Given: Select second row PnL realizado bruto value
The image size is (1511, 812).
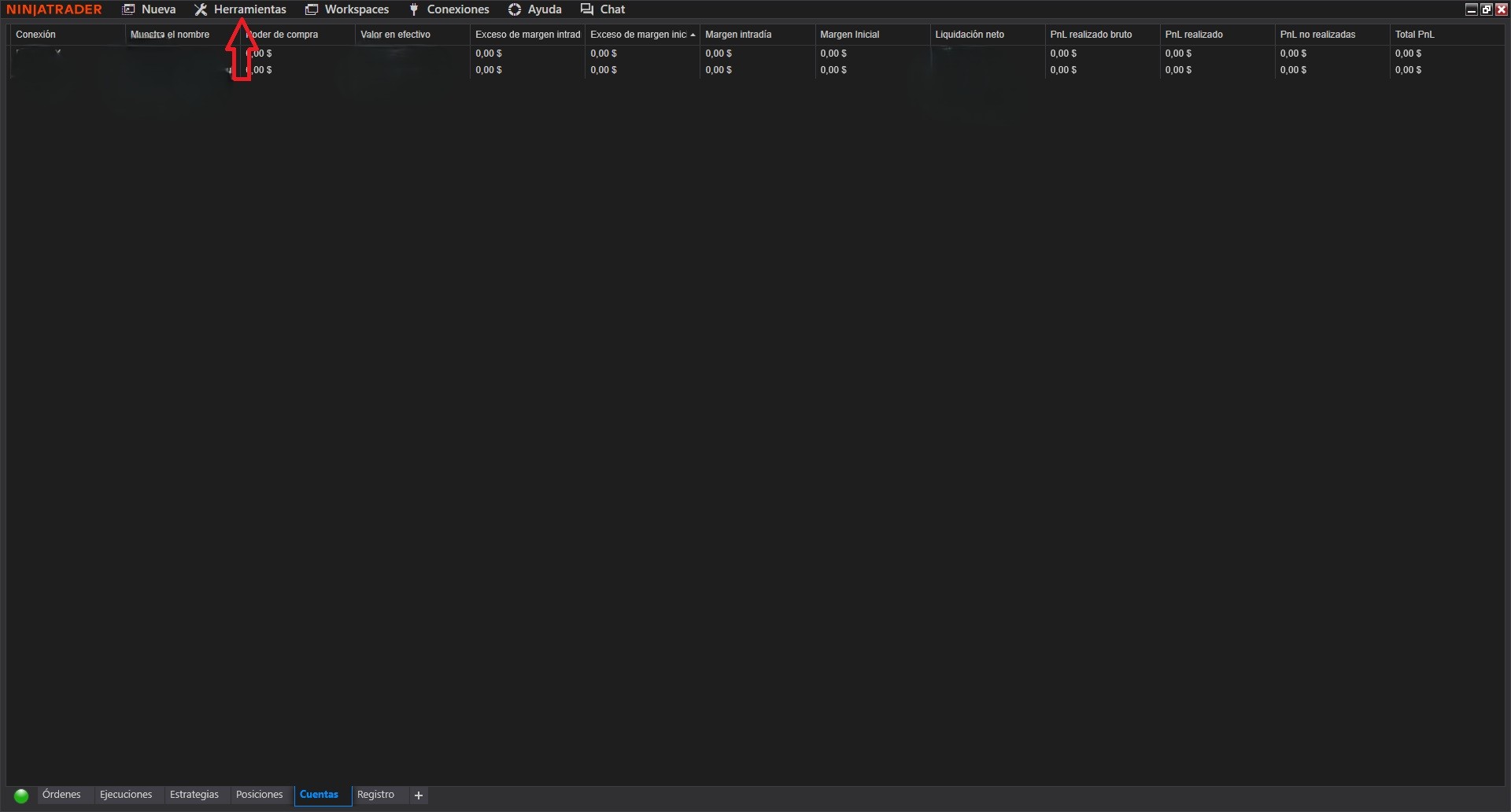Looking at the screenshot, I should 1063,70.
